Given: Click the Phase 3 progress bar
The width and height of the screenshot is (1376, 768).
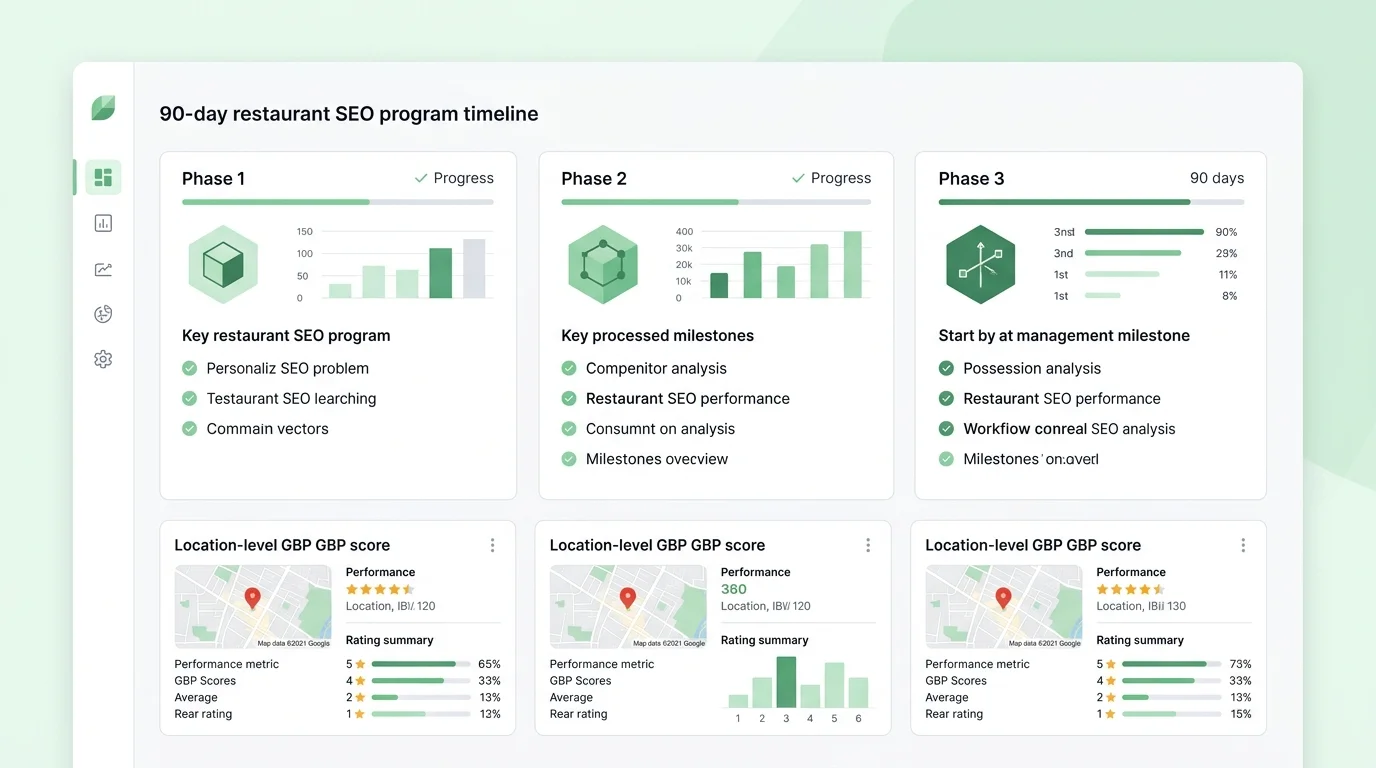Looking at the screenshot, I should pos(1092,202).
